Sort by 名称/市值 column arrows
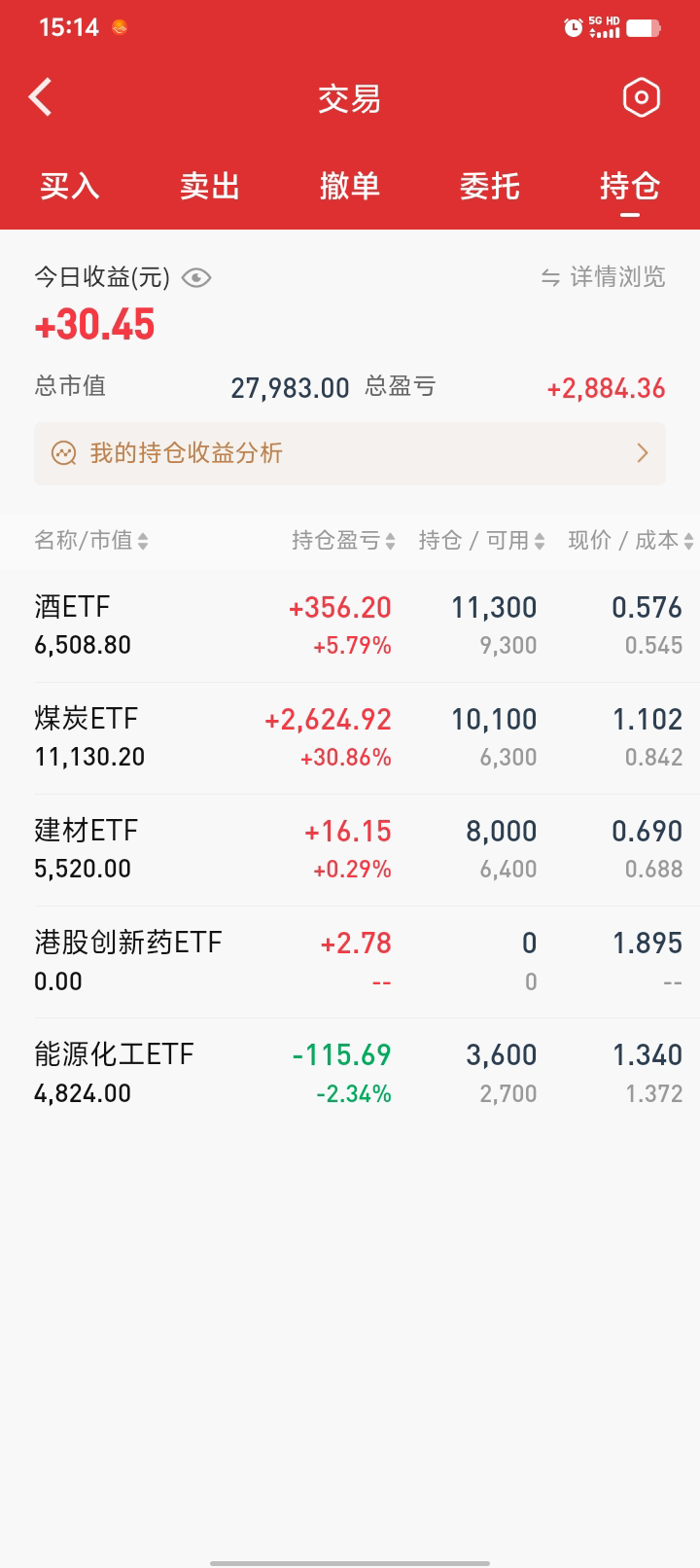The width and height of the screenshot is (700, 1568). [x=143, y=541]
